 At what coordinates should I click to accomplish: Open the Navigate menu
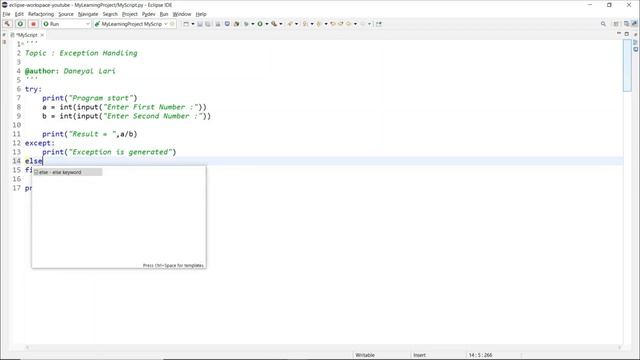88,14
